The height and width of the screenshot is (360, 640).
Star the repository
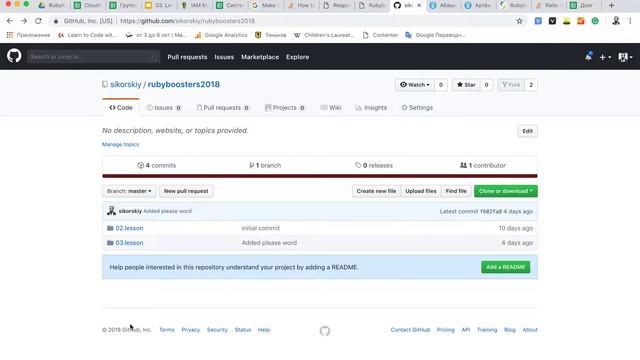(466, 85)
